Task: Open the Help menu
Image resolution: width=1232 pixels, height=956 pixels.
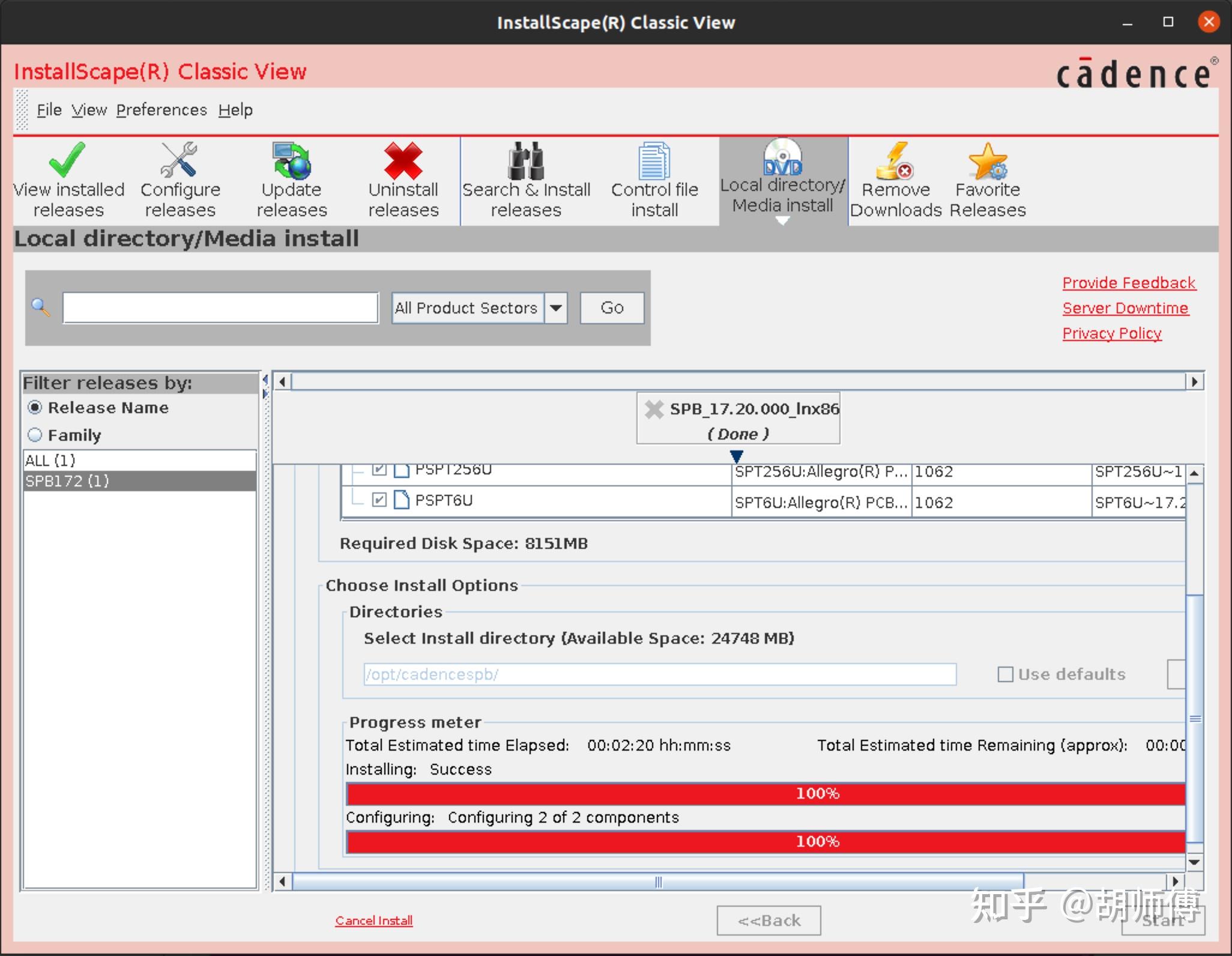Action: tap(235, 110)
